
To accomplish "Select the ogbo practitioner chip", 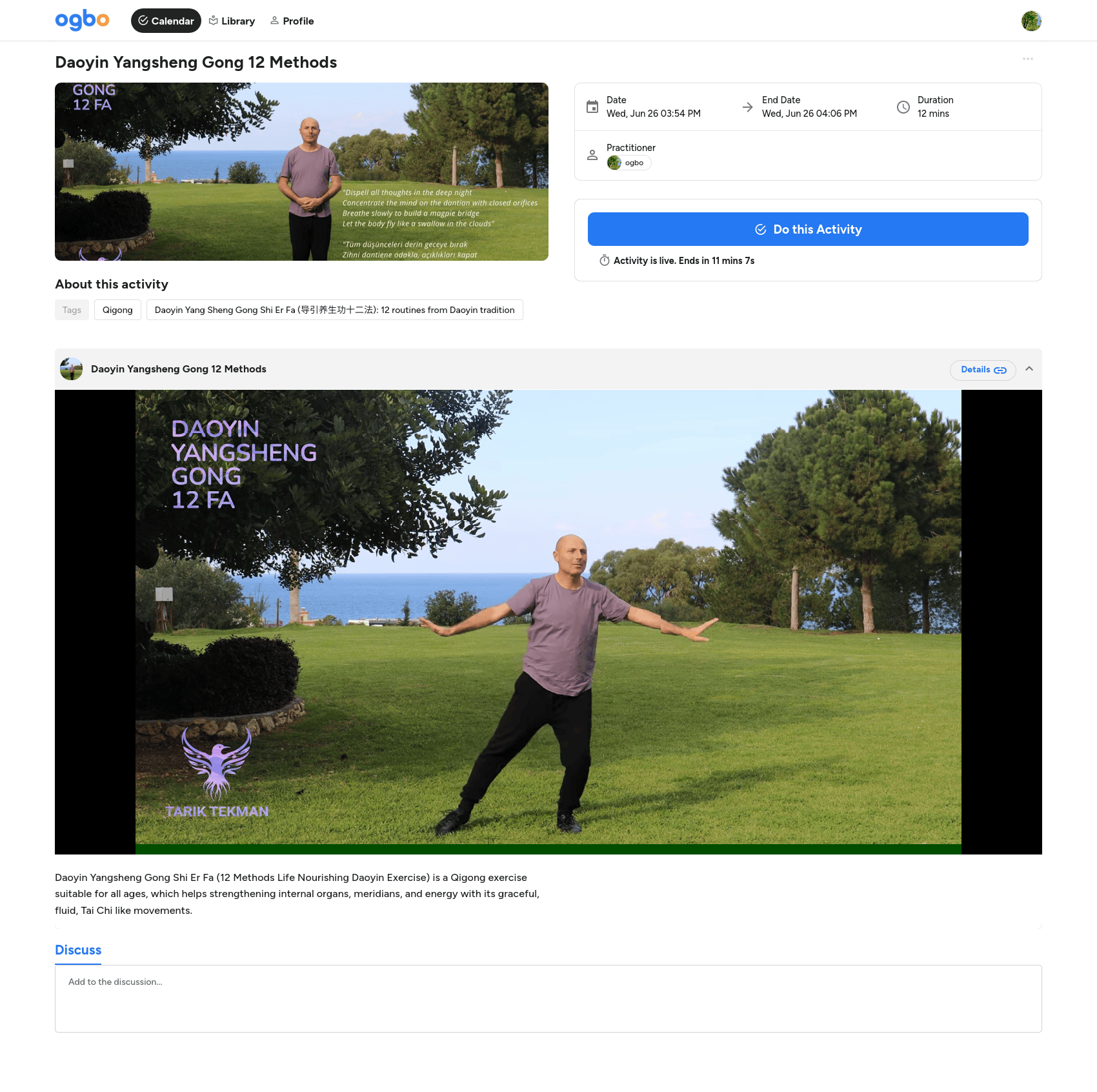I will click(x=629, y=163).
